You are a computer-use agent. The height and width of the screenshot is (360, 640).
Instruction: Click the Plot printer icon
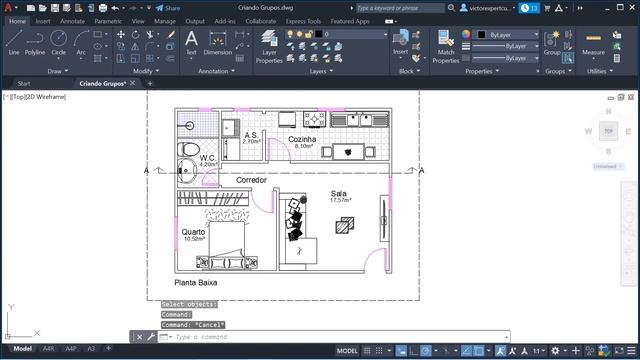[103, 8]
